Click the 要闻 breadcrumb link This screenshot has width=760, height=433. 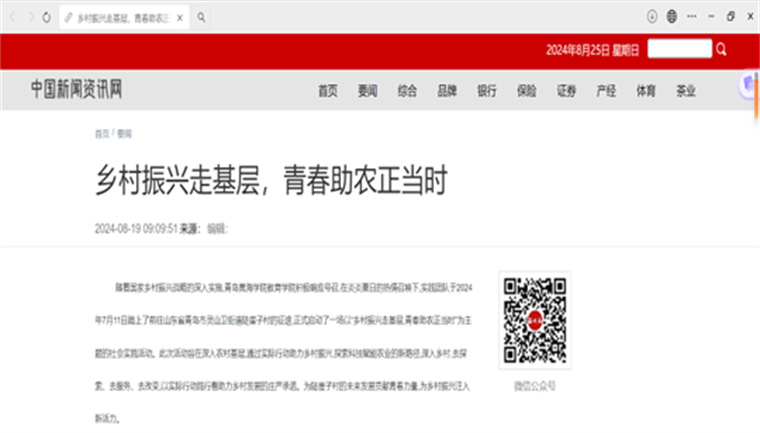124,133
